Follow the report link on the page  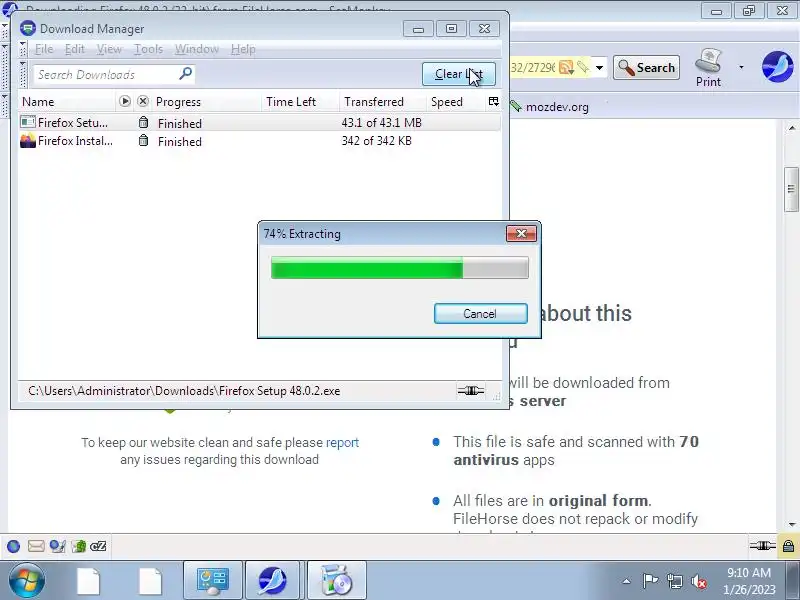point(342,442)
